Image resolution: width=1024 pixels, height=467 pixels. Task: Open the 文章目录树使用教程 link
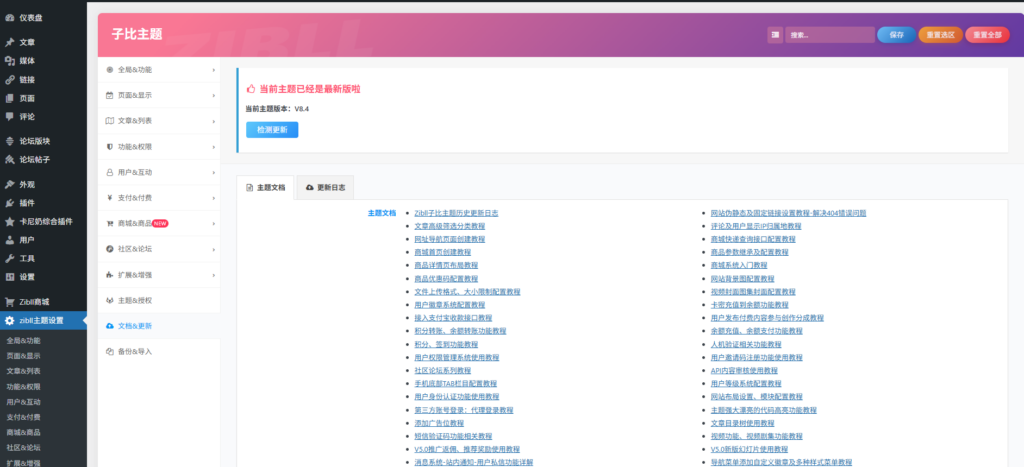click(x=743, y=423)
